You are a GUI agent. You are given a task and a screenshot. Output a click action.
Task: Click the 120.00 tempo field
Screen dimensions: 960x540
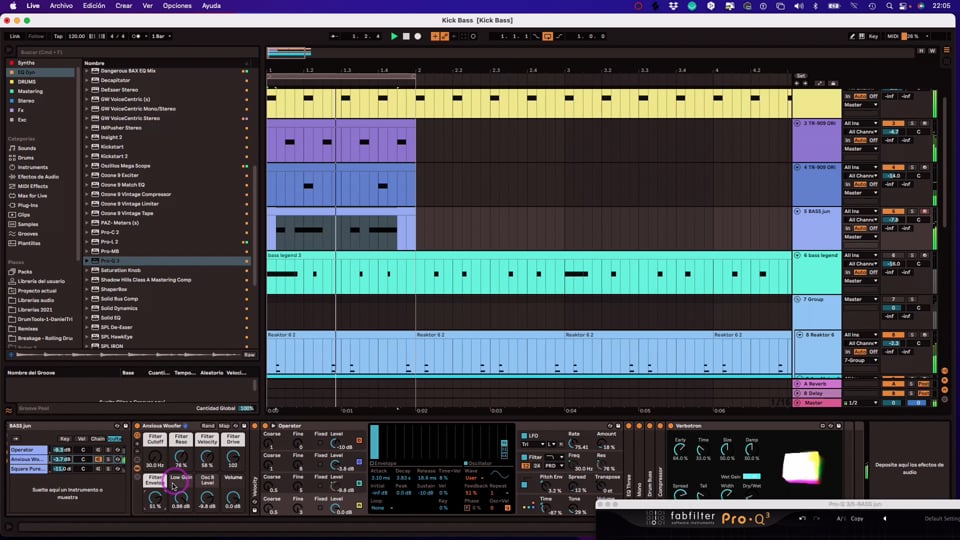[x=77, y=36]
